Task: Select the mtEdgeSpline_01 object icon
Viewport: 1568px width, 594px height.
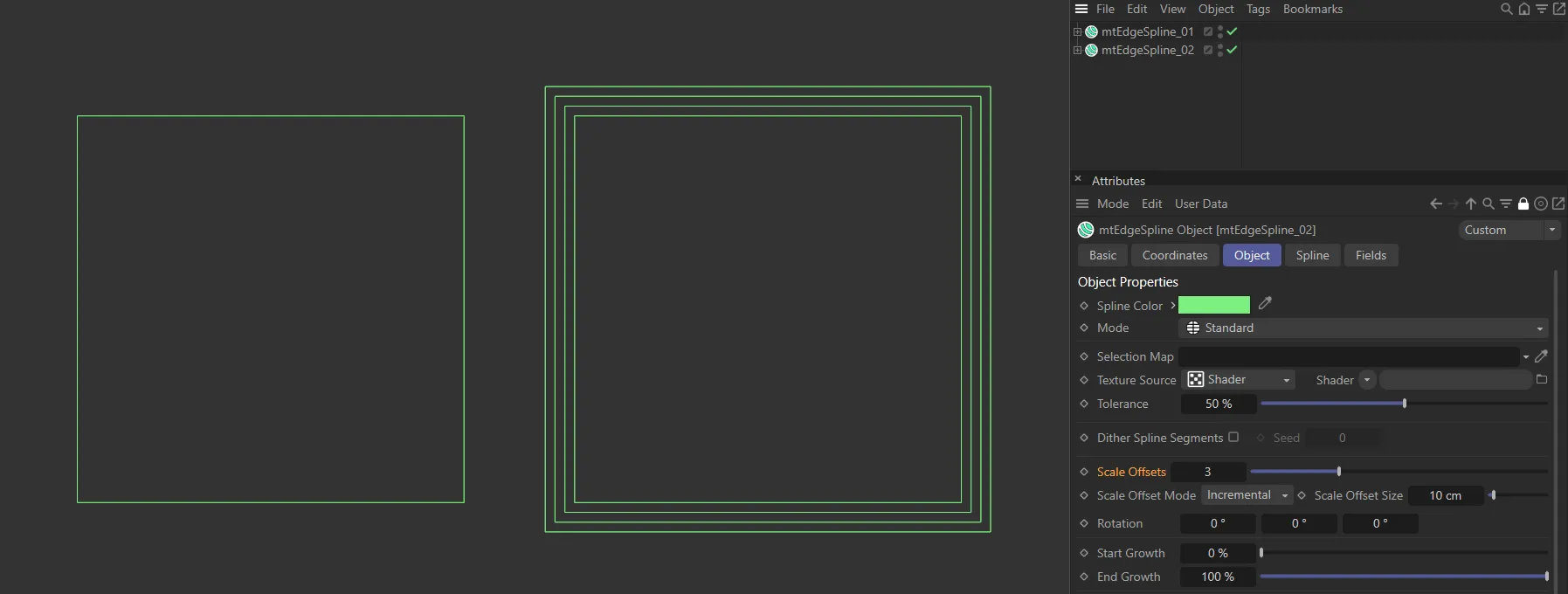Action: pyautogui.click(x=1091, y=31)
